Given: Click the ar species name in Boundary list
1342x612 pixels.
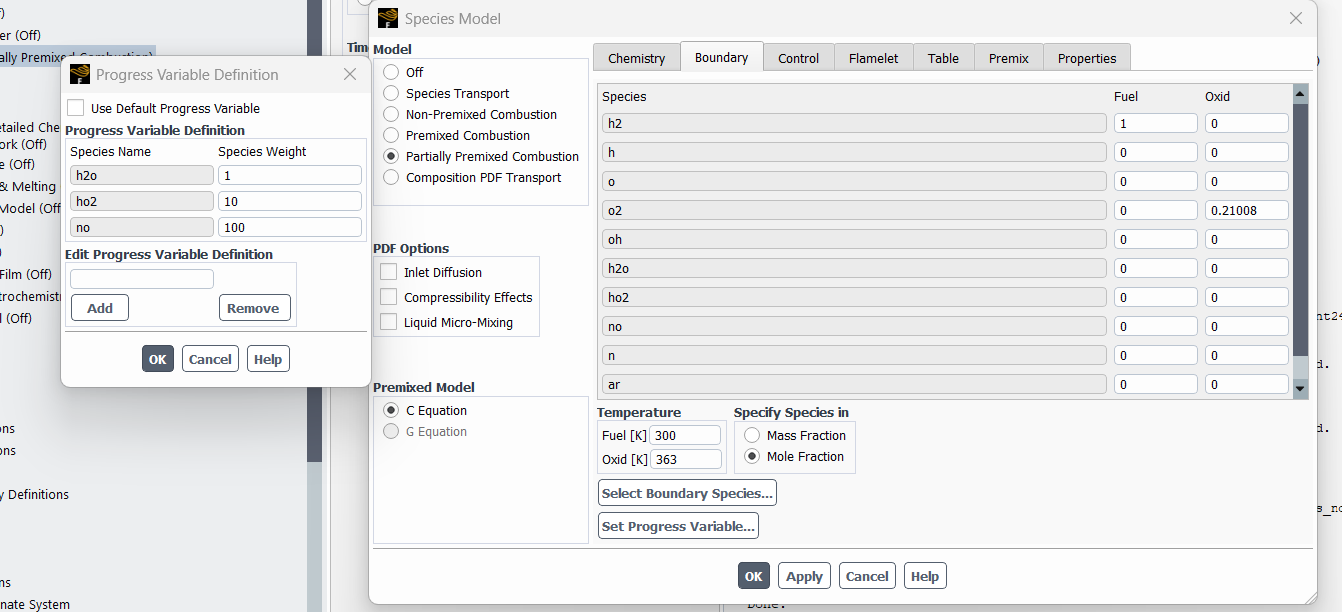Looking at the screenshot, I should (x=854, y=384).
